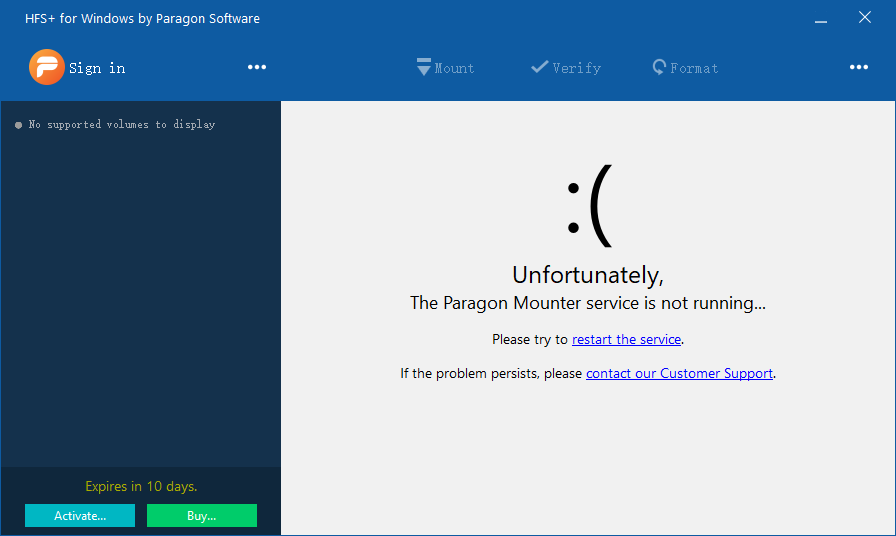The image size is (896, 536).
Task: Click the 'HFS+ for Windows by Paragon Software' title
Action: [x=142, y=19]
